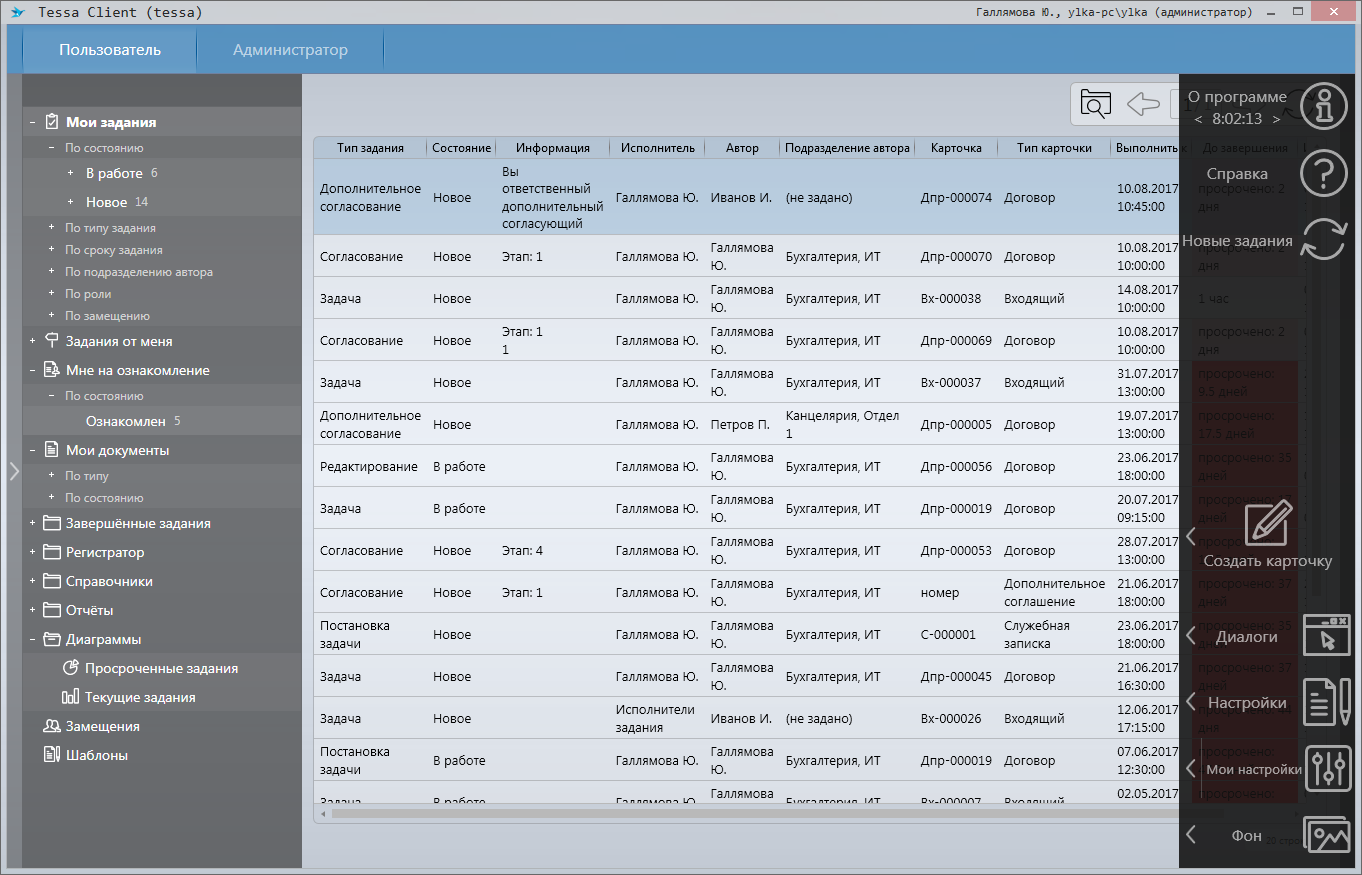
Task: Click the About program info icon
Action: click(x=1324, y=106)
